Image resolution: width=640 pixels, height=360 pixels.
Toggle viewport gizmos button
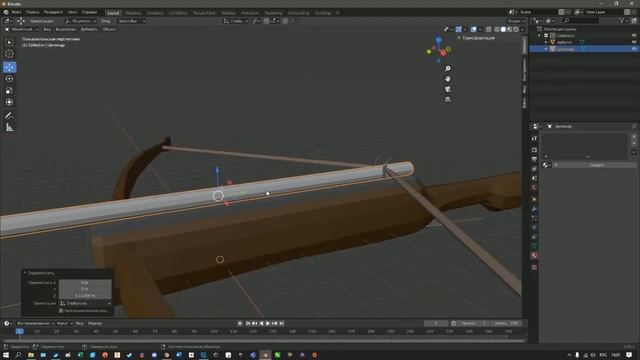[459, 29]
